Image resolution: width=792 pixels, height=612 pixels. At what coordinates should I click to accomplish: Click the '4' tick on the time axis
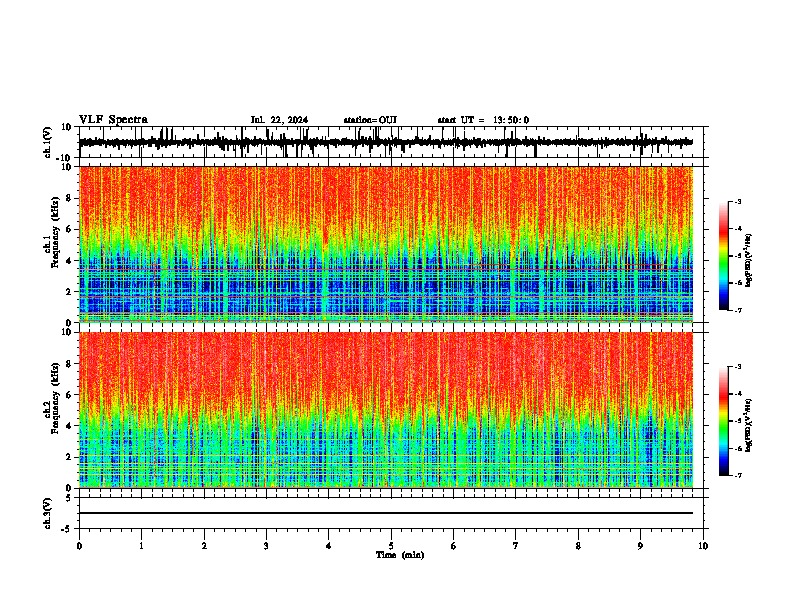point(329,546)
